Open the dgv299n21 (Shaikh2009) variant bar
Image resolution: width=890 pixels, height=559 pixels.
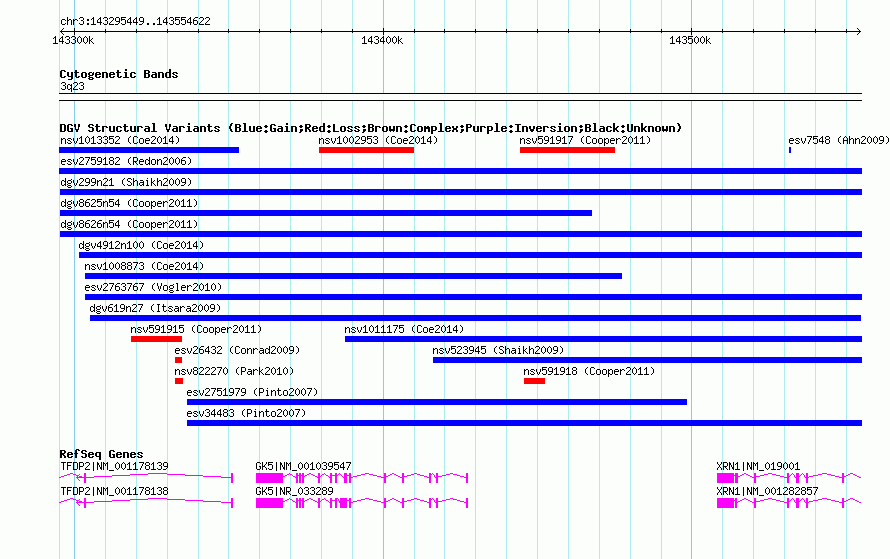[460, 192]
